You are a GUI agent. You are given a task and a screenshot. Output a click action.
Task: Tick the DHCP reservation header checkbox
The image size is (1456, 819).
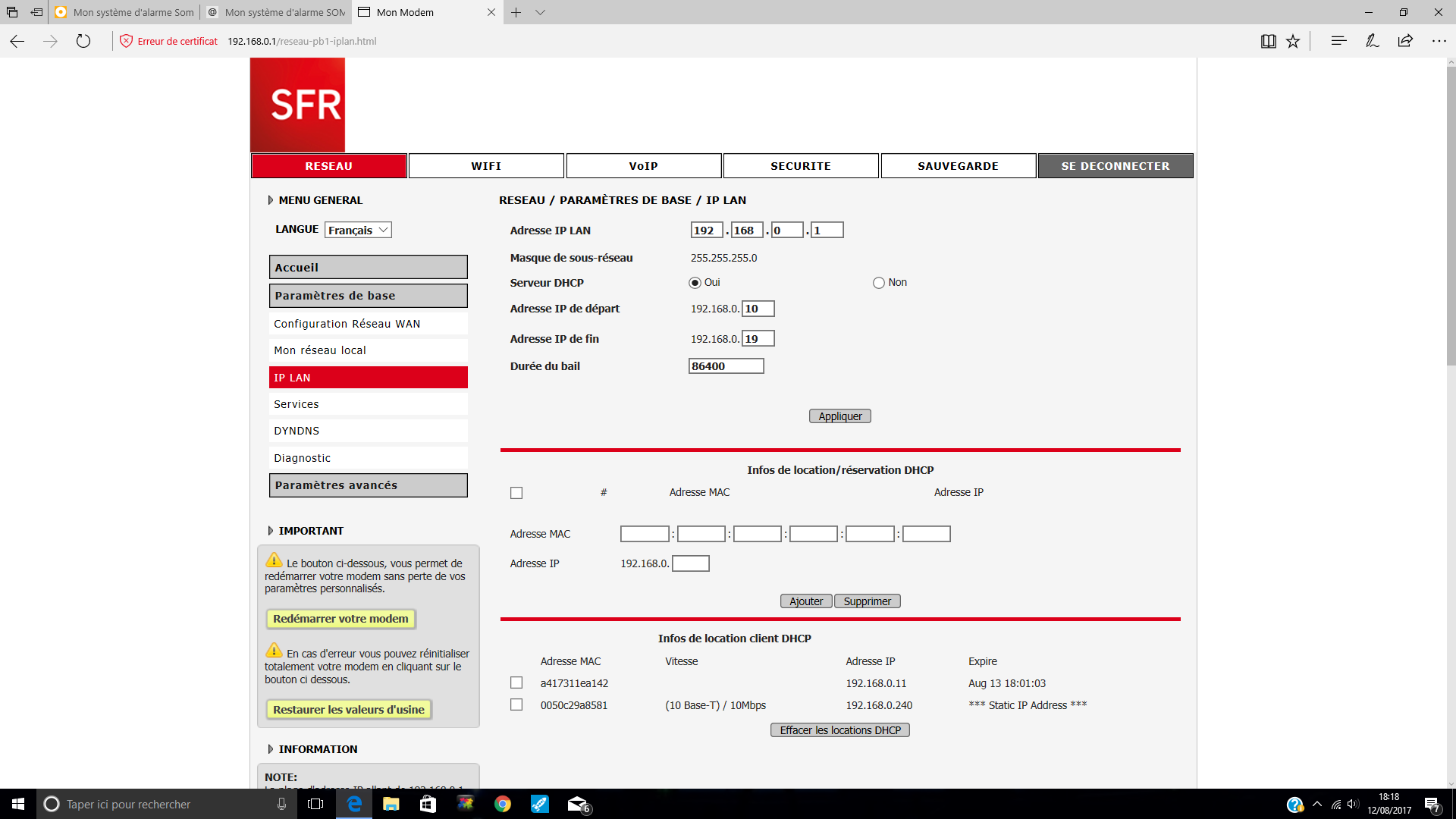(516, 493)
